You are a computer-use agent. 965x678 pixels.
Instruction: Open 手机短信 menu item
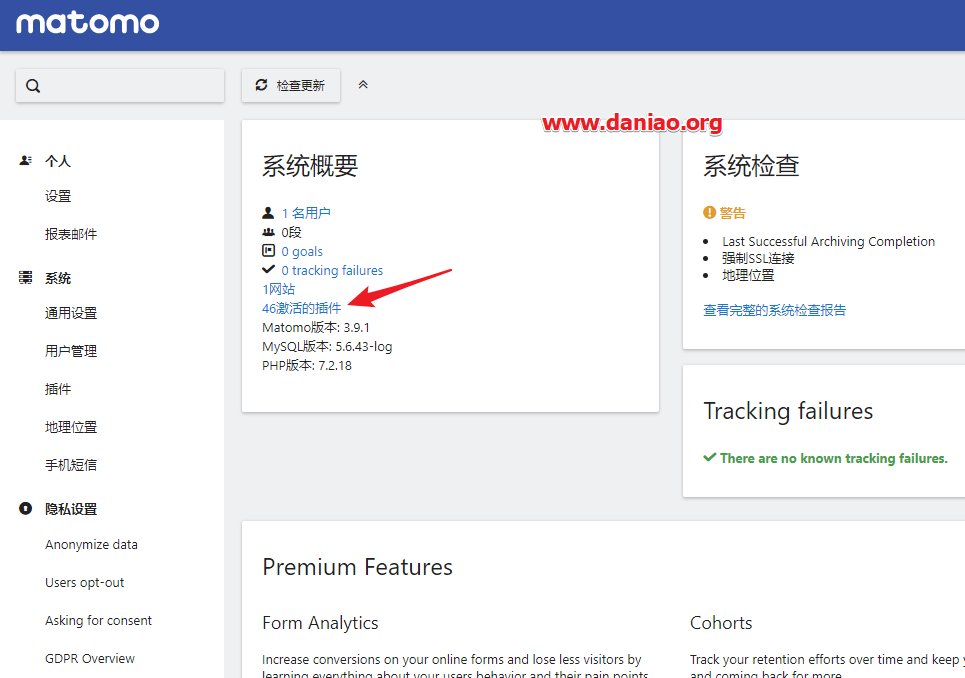pyautogui.click(x=71, y=465)
